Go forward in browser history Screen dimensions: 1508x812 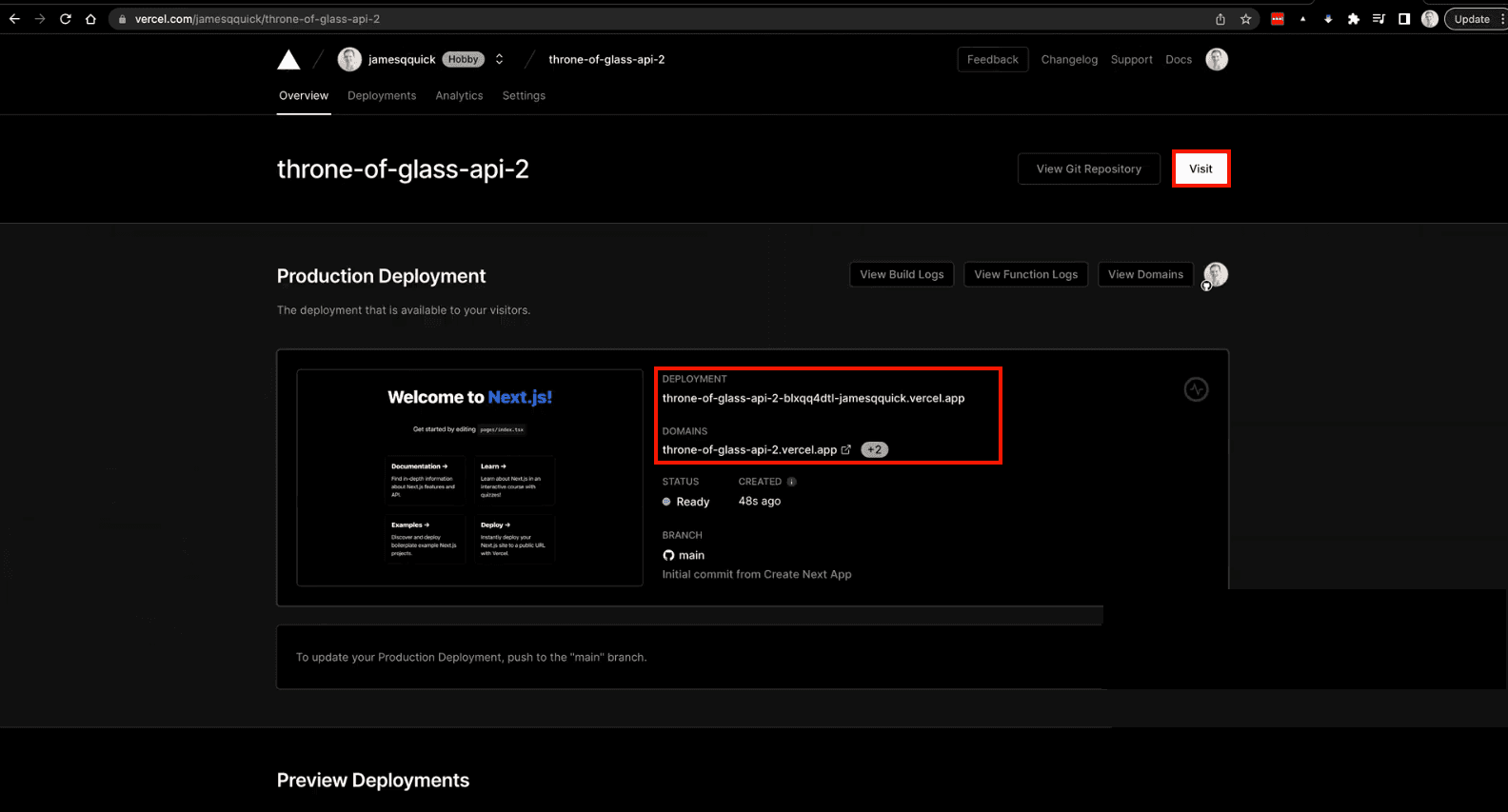[x=40, y=19]
